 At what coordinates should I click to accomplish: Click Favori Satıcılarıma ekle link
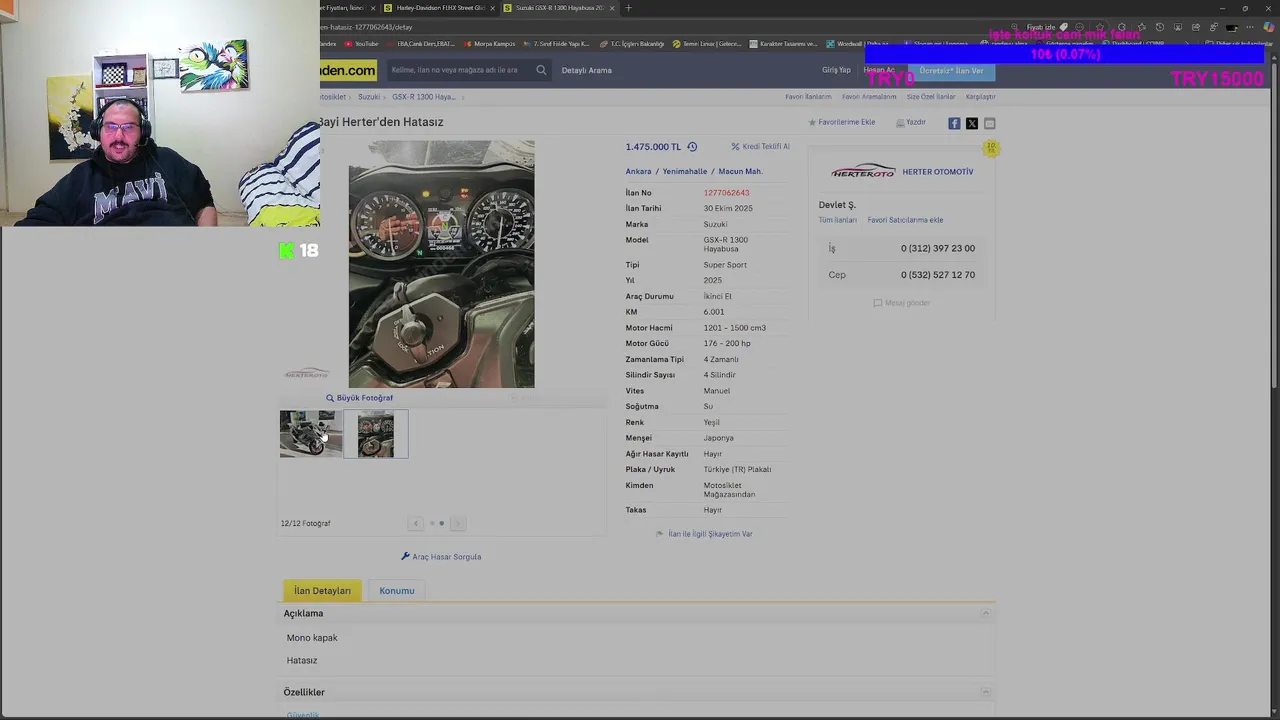(905, 220)
